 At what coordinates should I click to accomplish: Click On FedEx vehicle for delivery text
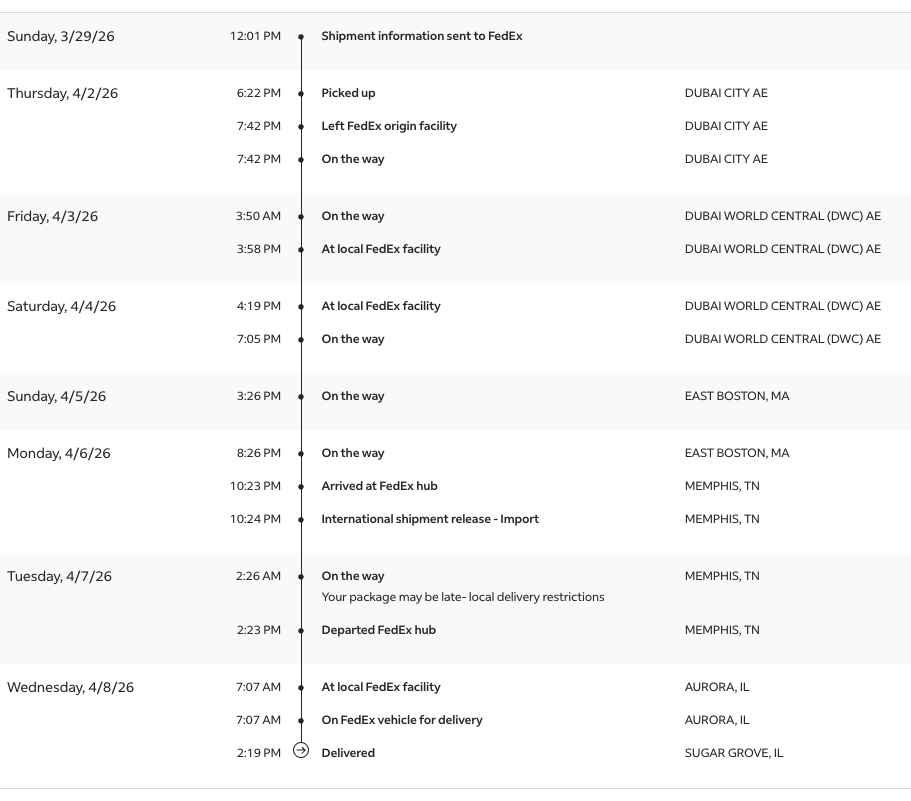pos(401,720)
